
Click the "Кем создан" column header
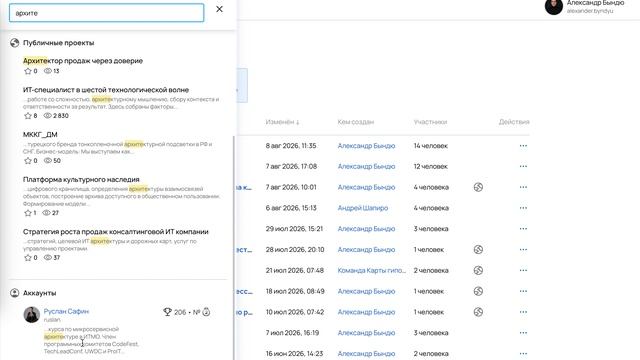[x=356, y=122]
